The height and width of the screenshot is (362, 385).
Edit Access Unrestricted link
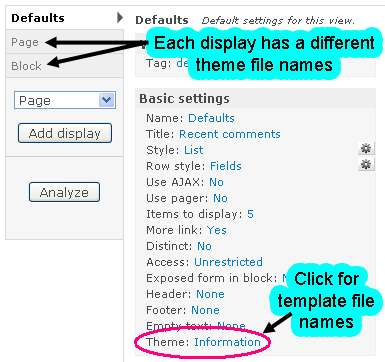coord(228,262)
